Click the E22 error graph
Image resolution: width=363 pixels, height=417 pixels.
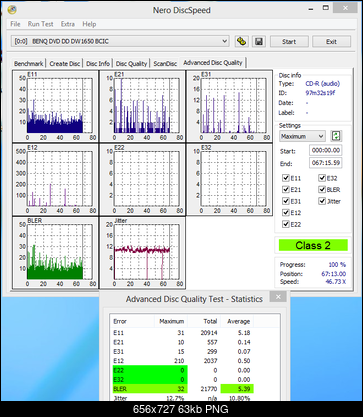click(x=142, y=179)
